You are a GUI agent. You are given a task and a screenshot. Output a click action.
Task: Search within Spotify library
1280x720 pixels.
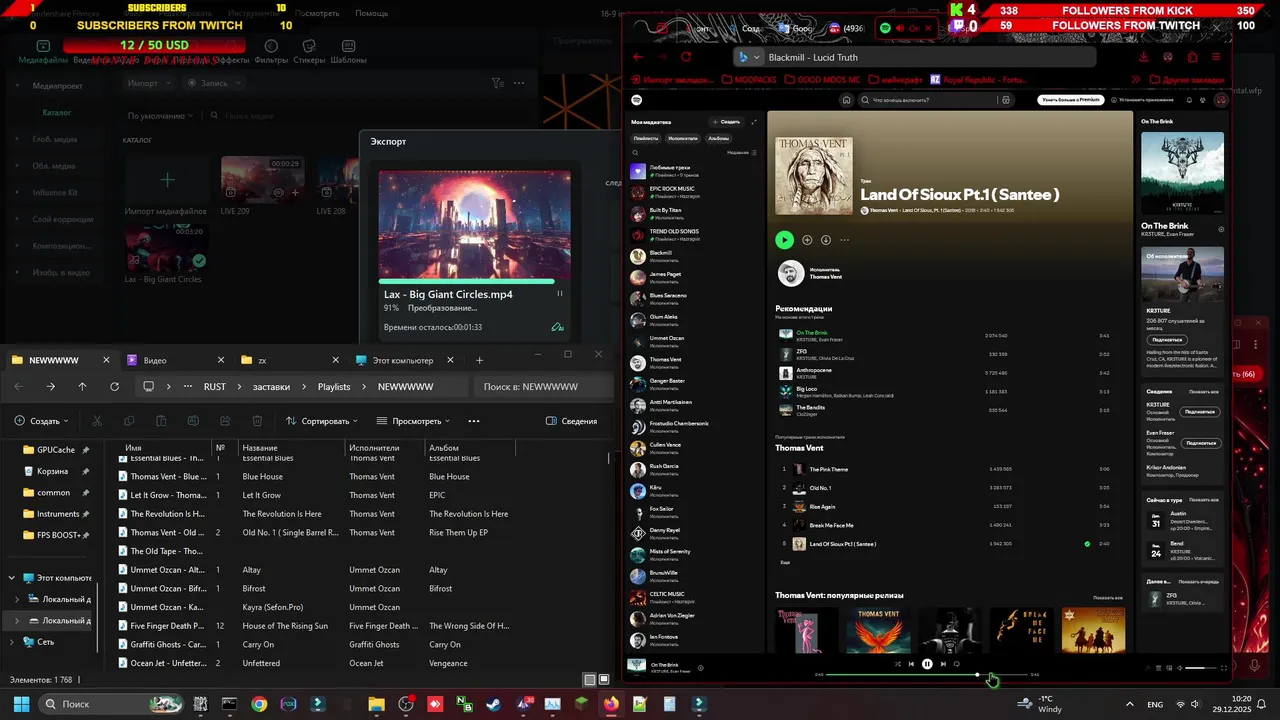tap(637, 152)
